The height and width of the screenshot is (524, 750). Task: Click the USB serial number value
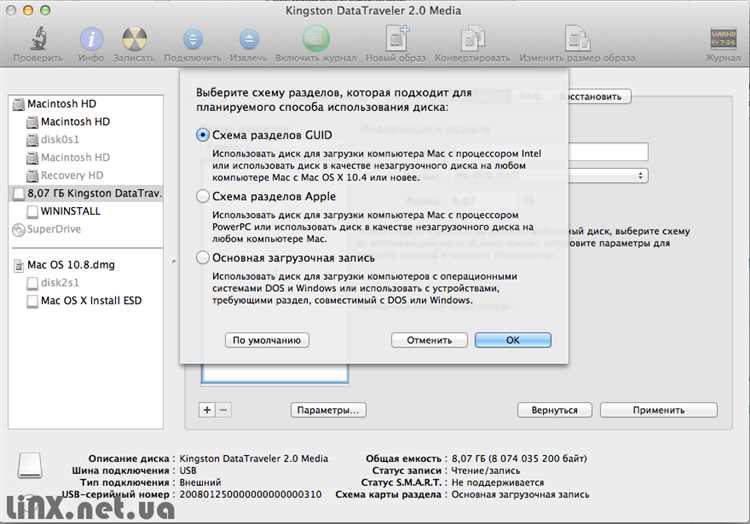[x=251, y=494]
